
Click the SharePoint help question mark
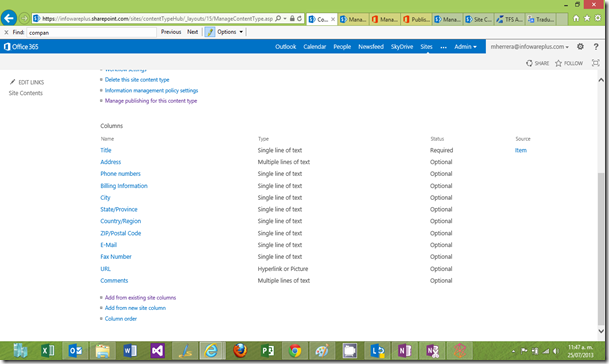point(596,47)
